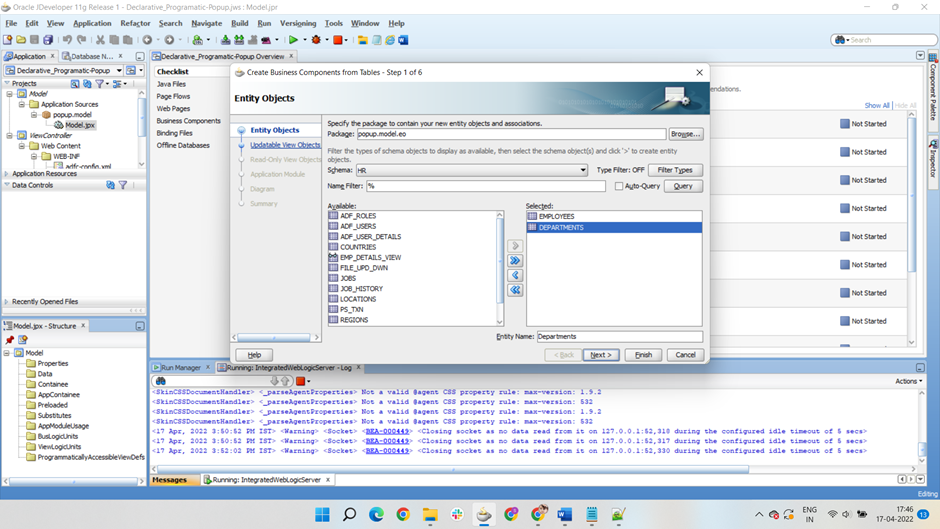940x529 pixels.
Task: Switch to the Database Navigator tab
Action: coord(92,56)
